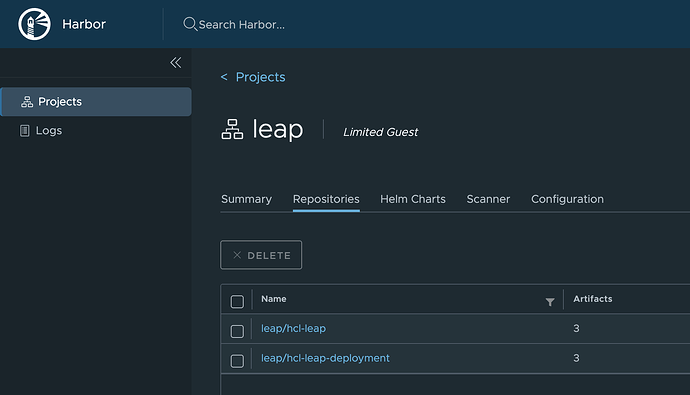Open the Configuration tab

tap(567, 199)
